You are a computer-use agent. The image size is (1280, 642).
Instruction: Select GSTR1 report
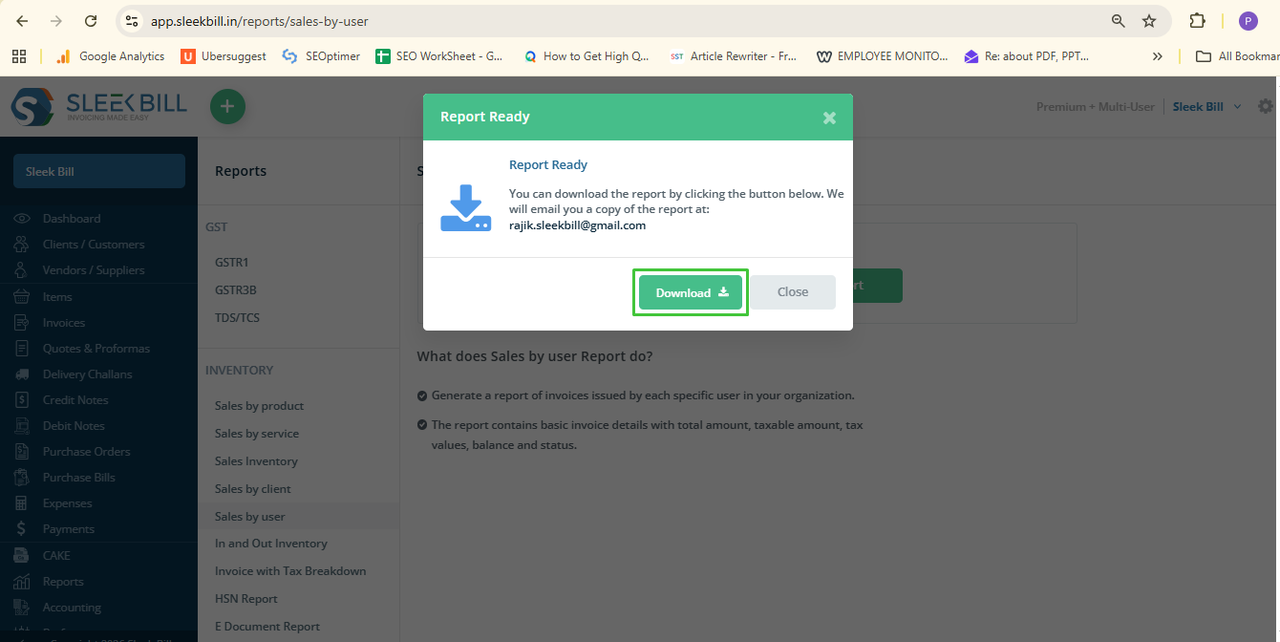click(x=232, y=262)
